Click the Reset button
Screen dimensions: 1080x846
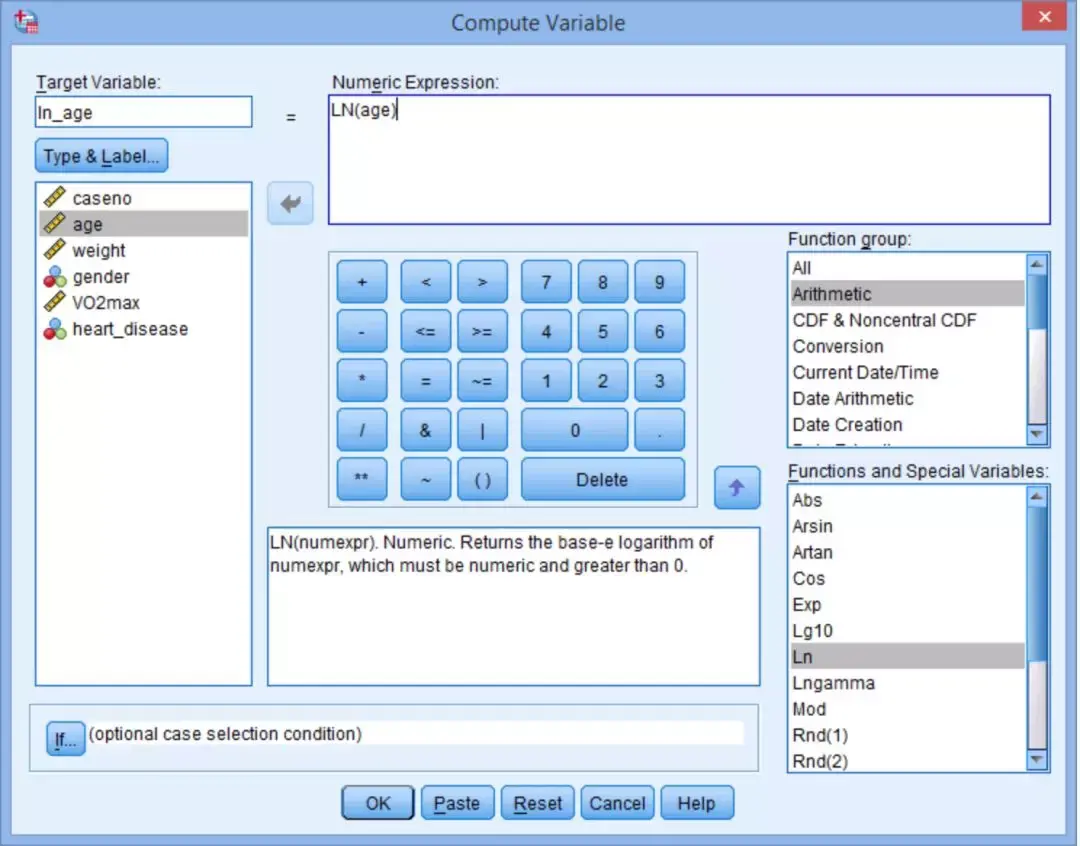coord(537,803)
